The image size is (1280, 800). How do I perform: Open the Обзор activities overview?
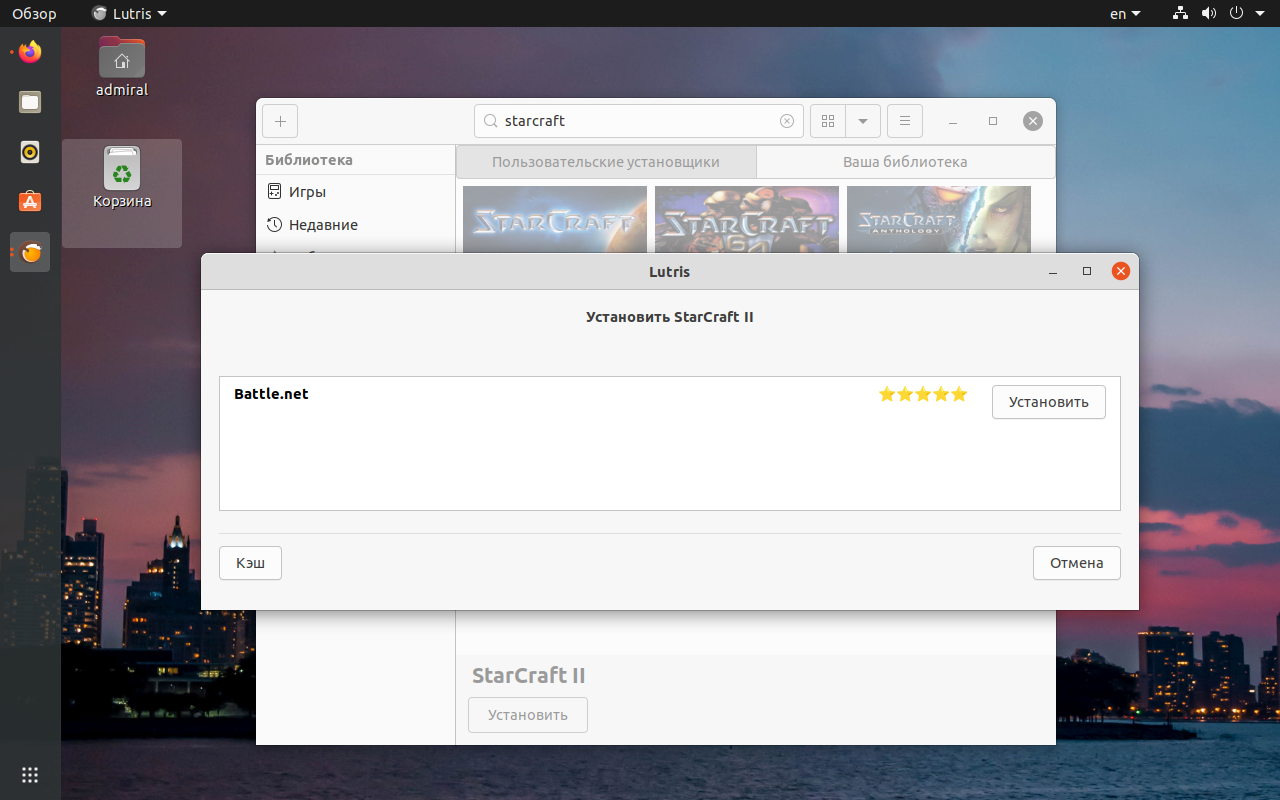(34, 13)
